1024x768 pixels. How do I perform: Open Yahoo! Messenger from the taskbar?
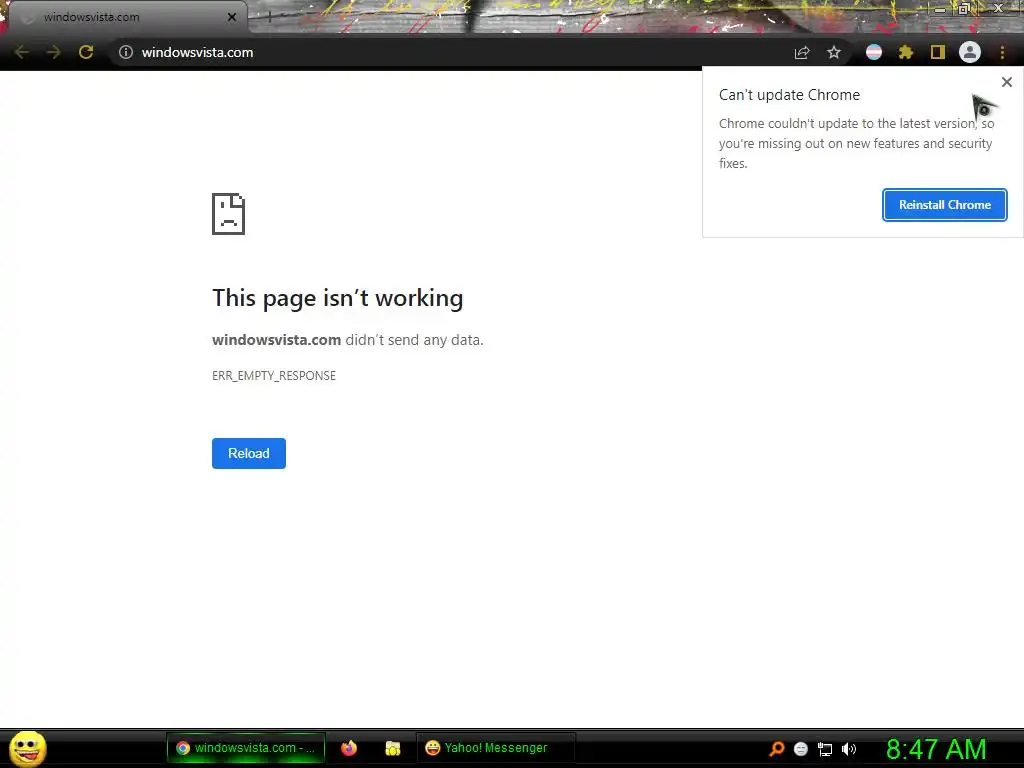click(x=496, y=748)
